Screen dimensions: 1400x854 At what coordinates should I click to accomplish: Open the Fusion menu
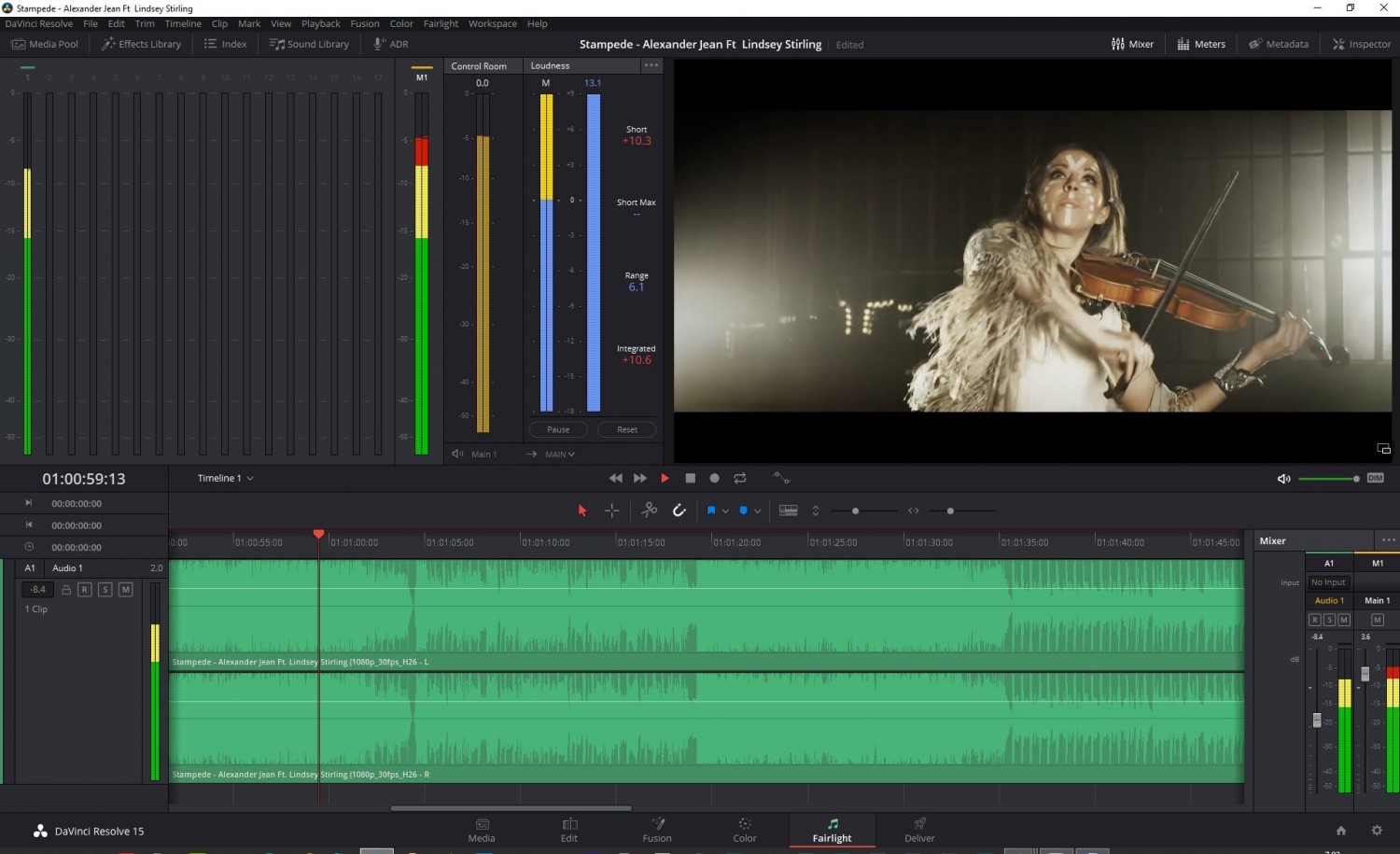click(365, 23)
